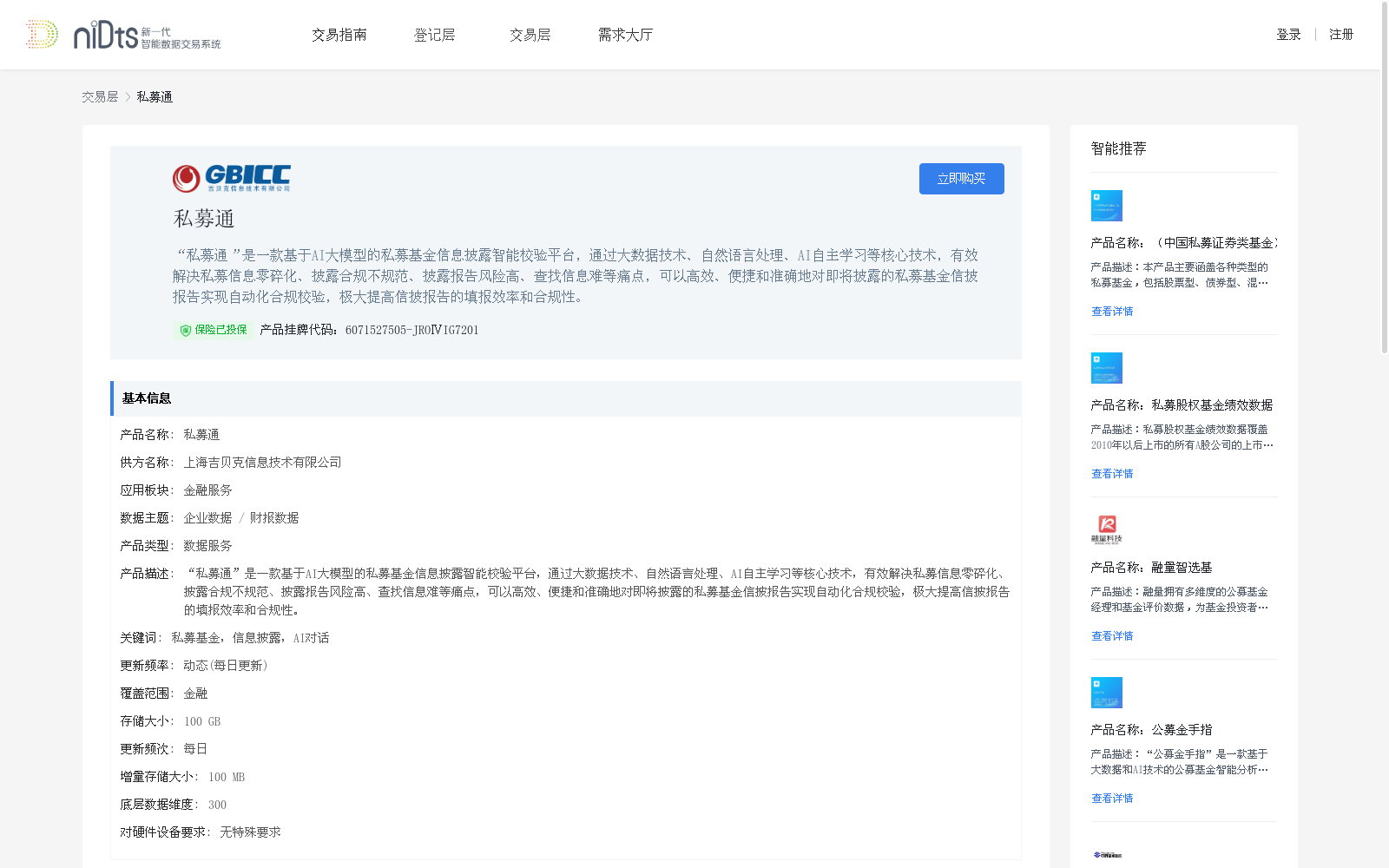Image resolution: width=1389 pixels, height=868 pixels.
Task: Click the green insurance shield icon
Action: point(185,330)
